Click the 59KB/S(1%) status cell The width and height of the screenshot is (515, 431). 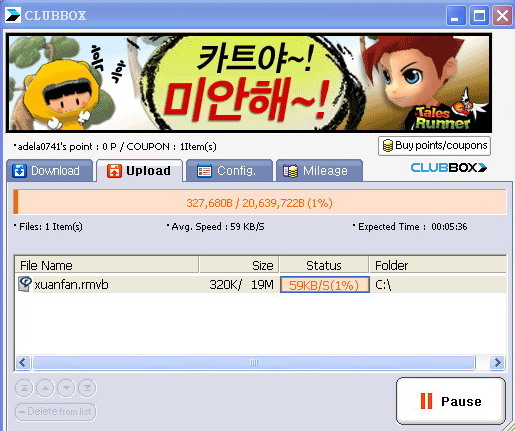pyautogui.click(x=325, y=285)
